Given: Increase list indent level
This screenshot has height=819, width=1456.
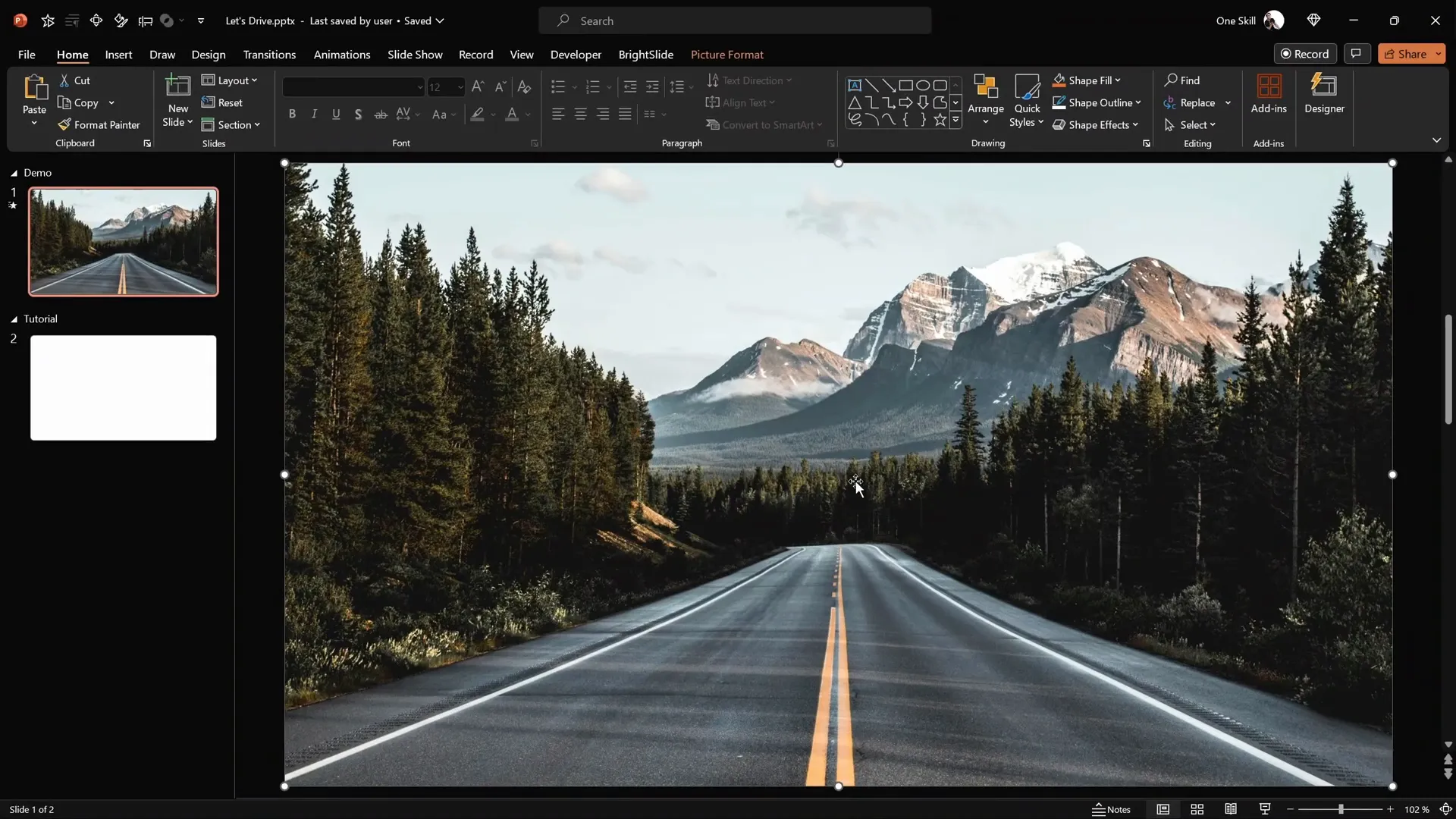Looking at the screenshot, I should 652,87.
